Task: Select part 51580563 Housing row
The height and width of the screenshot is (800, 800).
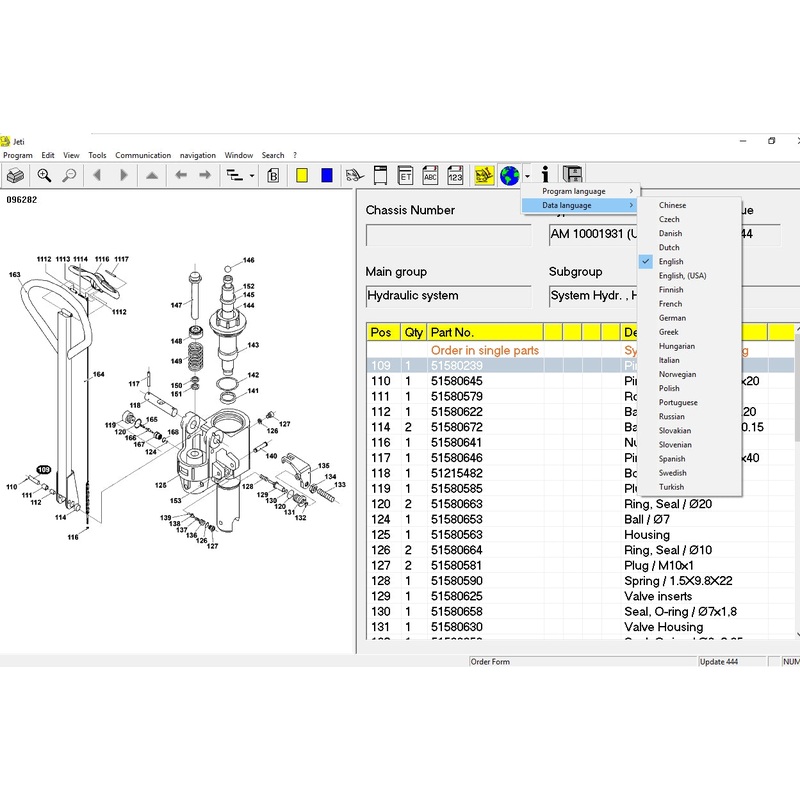Action: 580,535
